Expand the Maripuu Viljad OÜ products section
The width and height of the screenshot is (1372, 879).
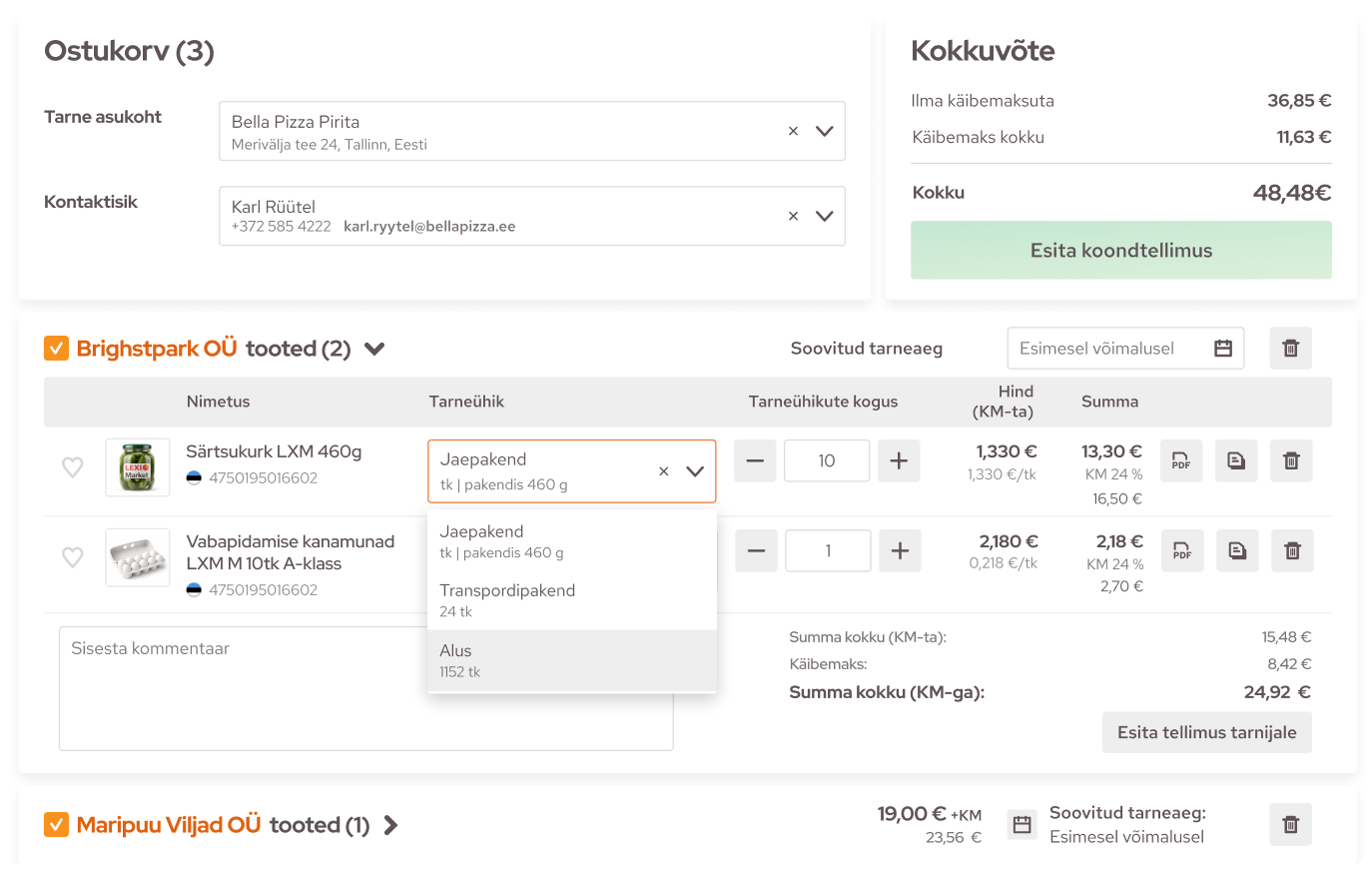(391, 825)
